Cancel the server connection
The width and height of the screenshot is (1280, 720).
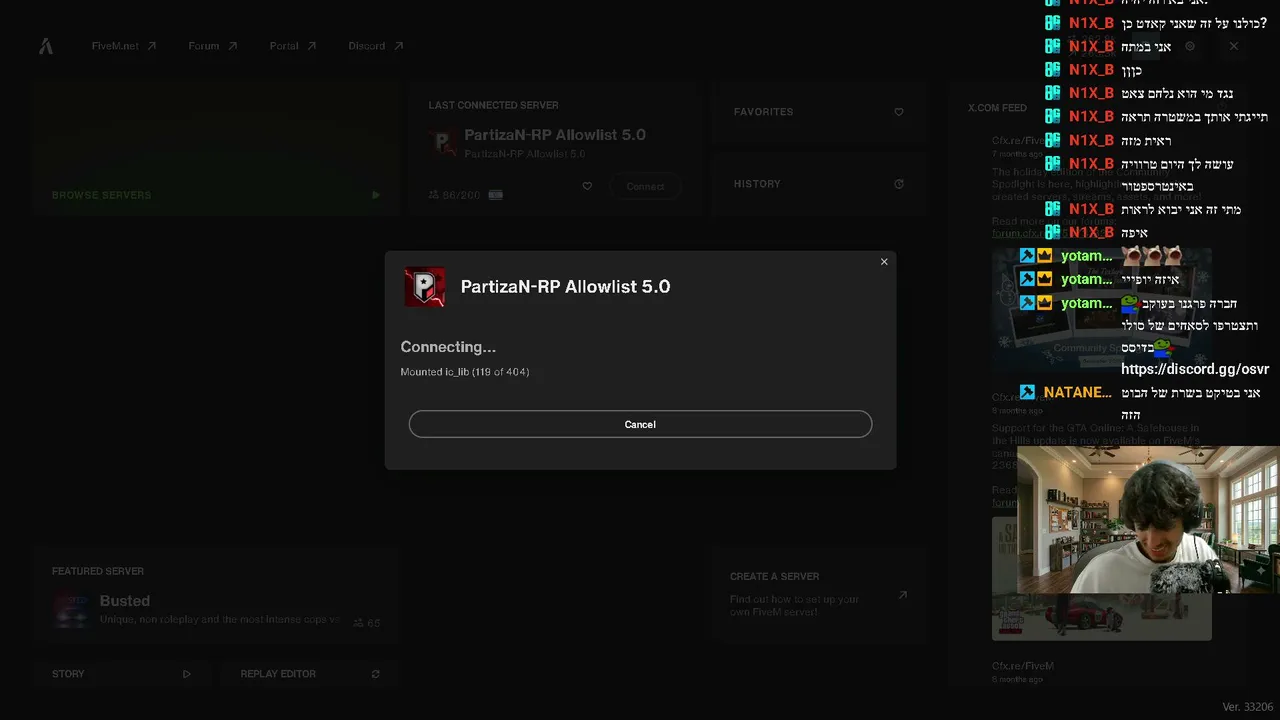640,424
